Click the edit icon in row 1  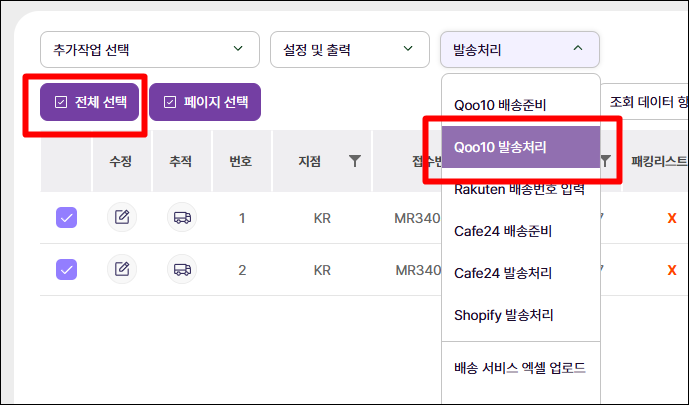pyautogui.click(x=122, y=217)
